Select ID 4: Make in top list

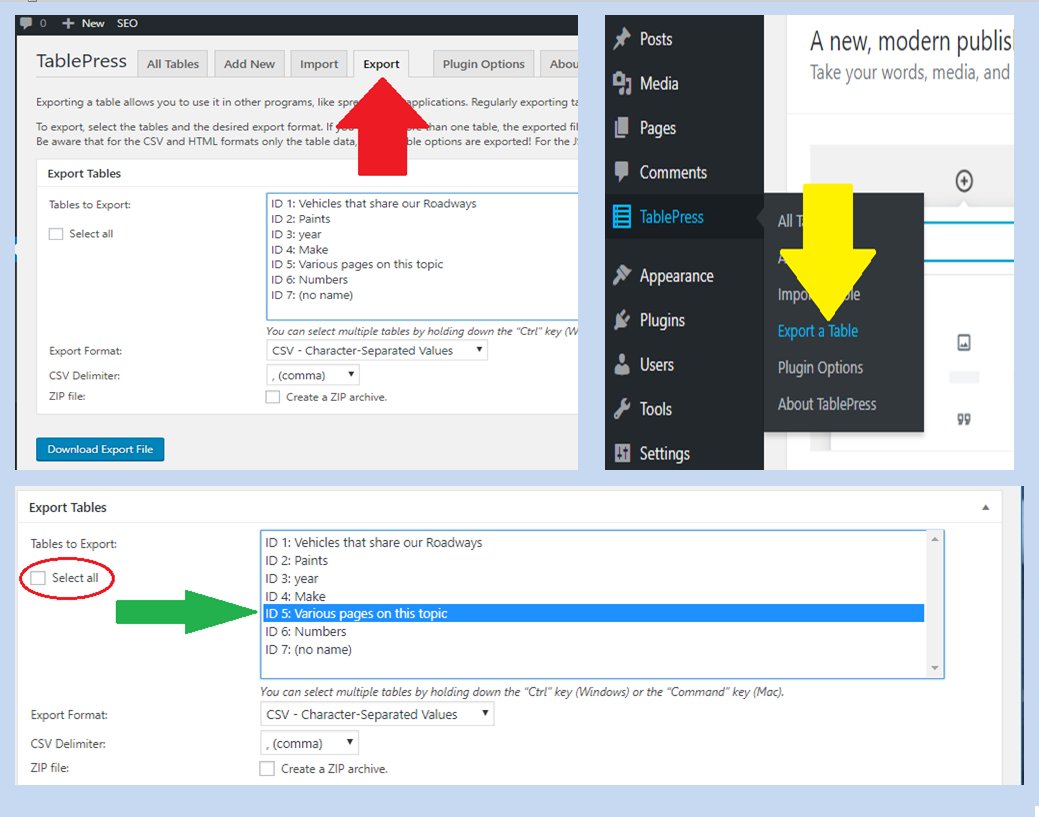(x=421, y=249)
